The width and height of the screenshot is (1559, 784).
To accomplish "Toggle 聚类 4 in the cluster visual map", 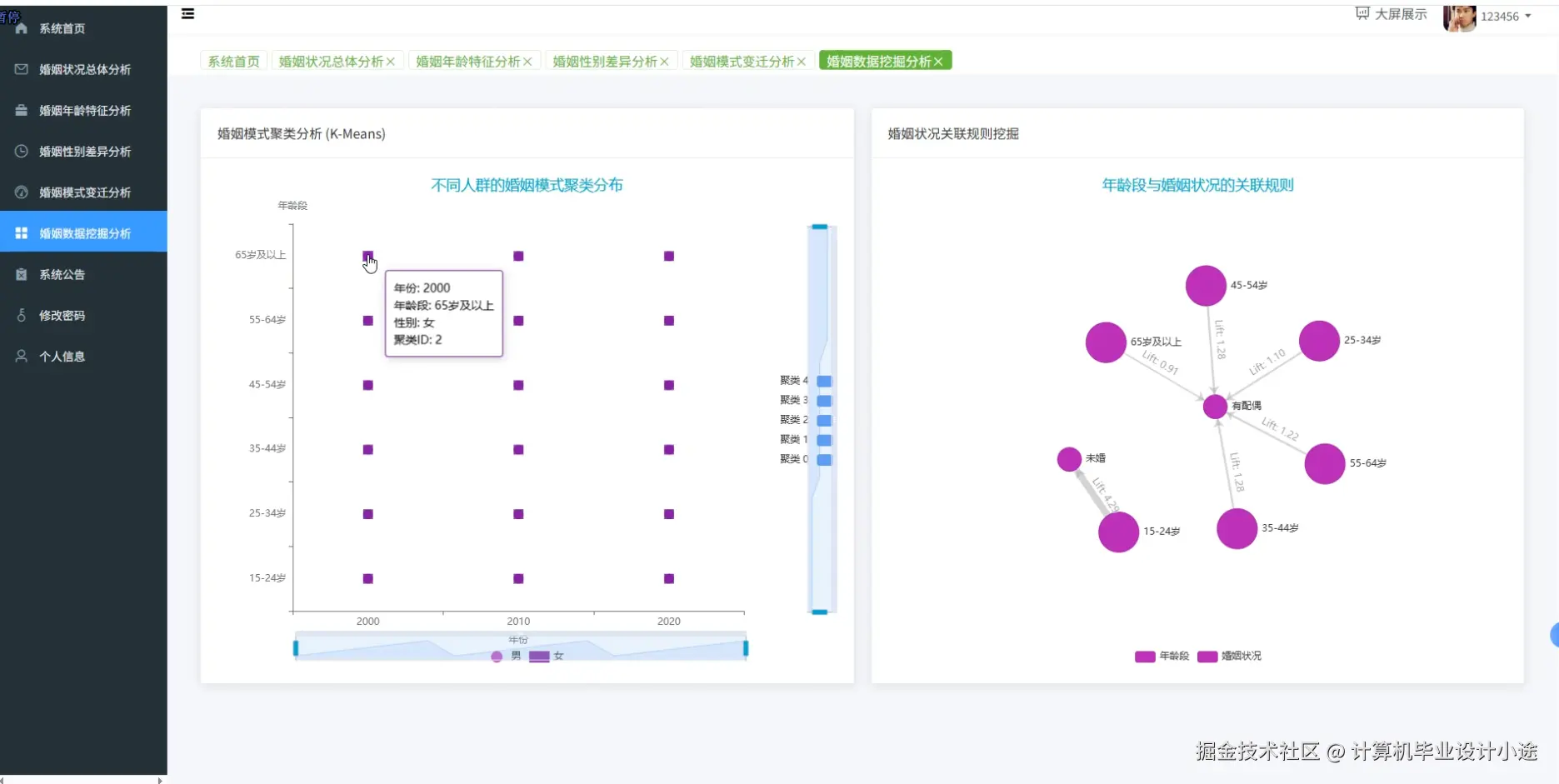I will point(806,381).
